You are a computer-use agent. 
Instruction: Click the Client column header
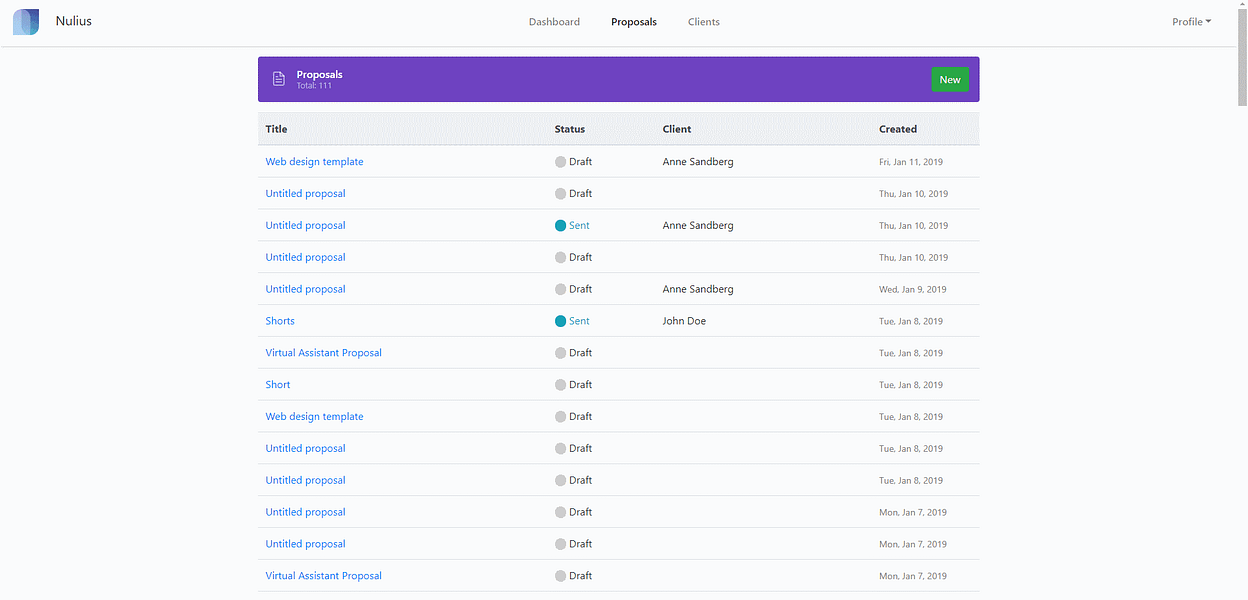677,129
